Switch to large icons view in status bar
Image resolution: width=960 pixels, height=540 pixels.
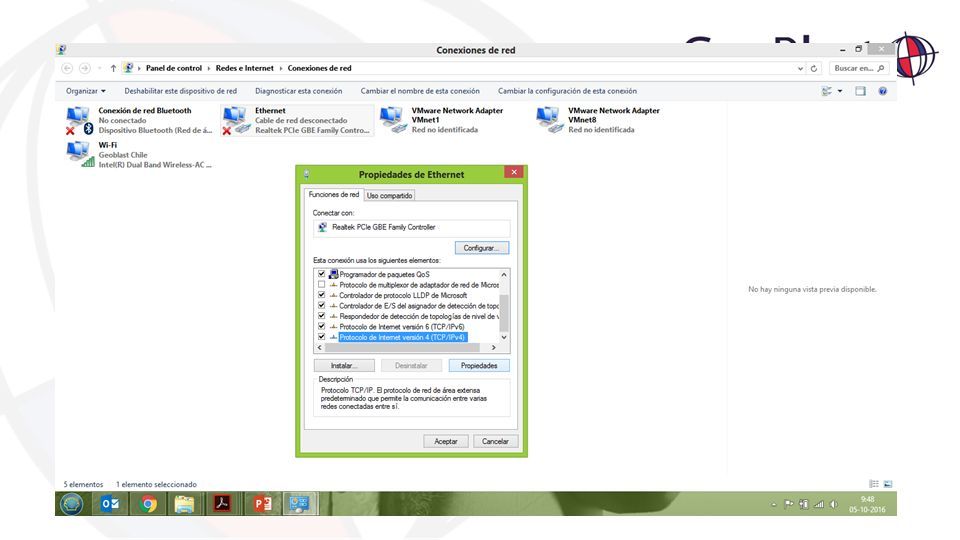pyautogui.click(x=888, y=484)
